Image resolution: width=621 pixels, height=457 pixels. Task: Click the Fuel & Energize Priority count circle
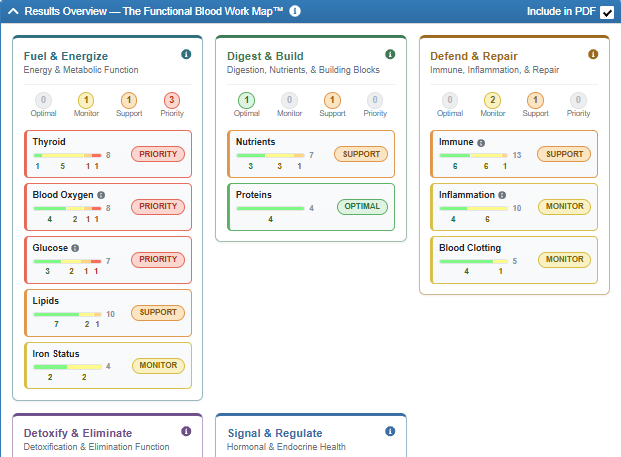click(172, 100)
